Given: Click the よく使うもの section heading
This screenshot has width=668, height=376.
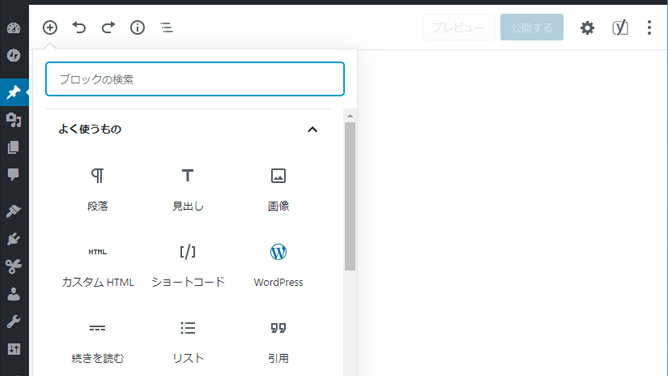Looking at the screenshot, I should pos(90,129).
